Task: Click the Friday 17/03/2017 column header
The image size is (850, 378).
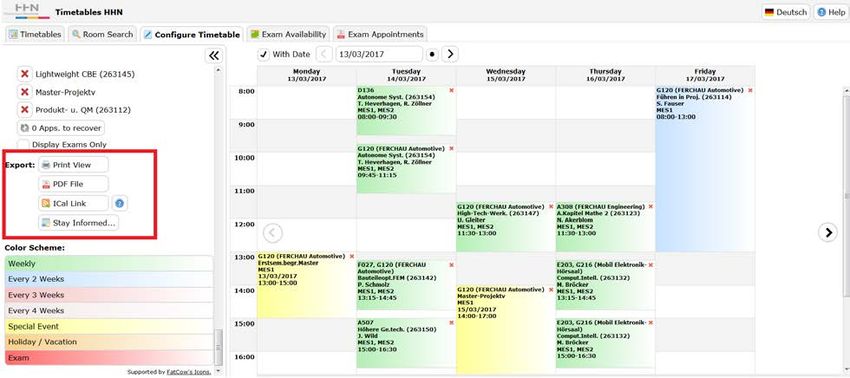Action: tap(705, 75)
